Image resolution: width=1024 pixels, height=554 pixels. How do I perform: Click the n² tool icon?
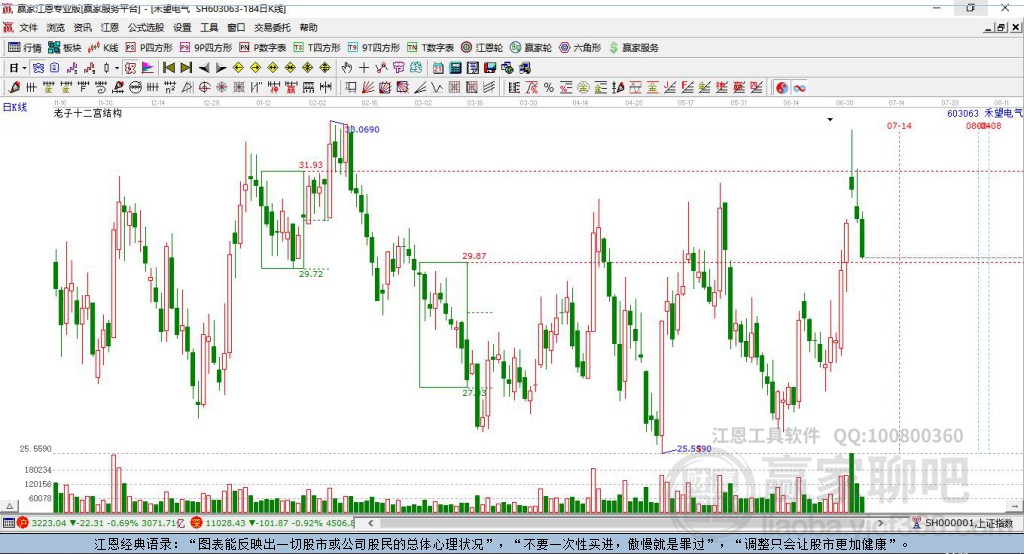click(x=170, y=88)
